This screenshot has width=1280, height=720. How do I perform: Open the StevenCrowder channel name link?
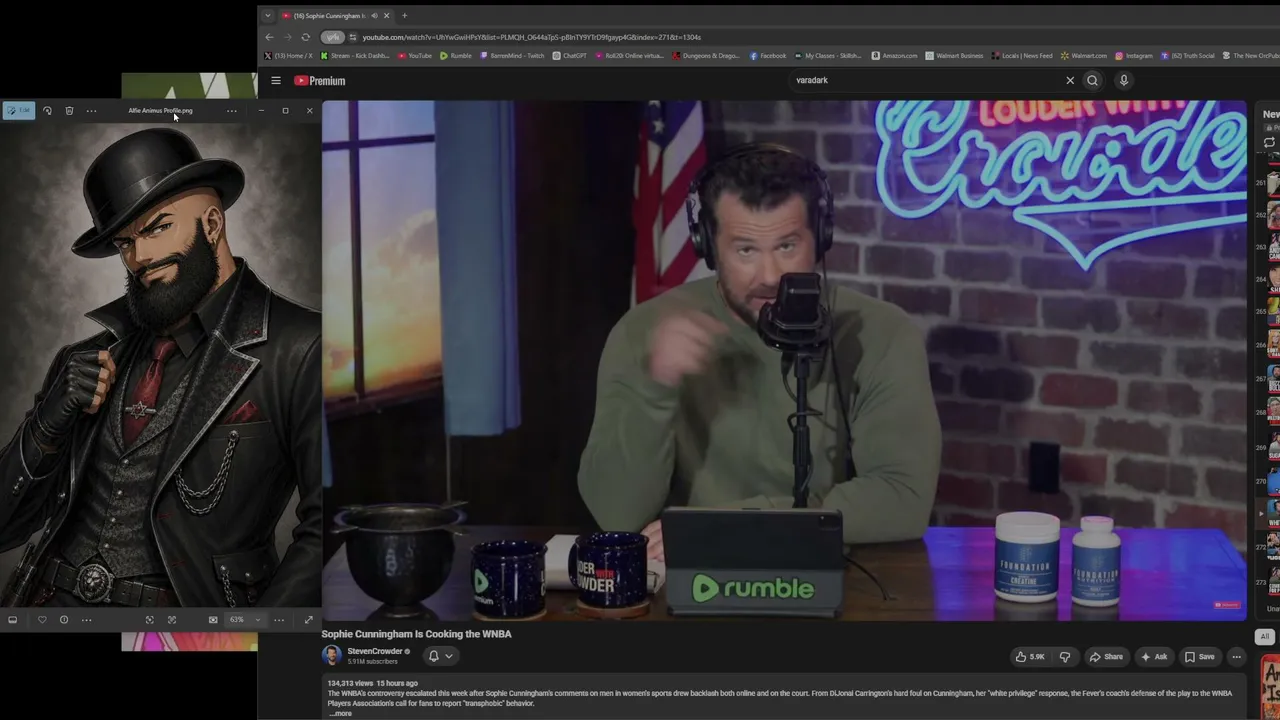(375, 651)
